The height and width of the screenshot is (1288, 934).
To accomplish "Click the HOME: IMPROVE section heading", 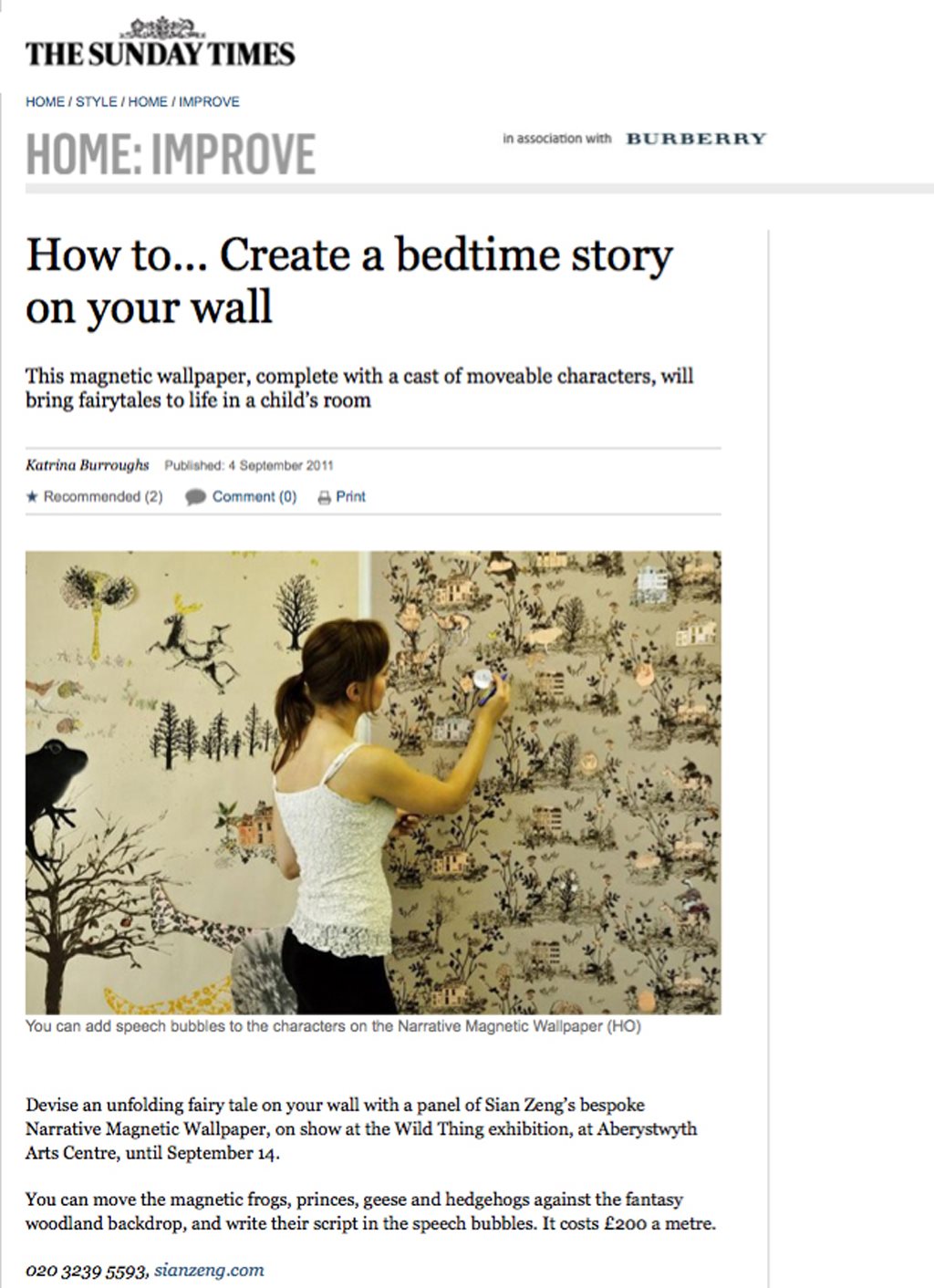I will pos(171,154).
